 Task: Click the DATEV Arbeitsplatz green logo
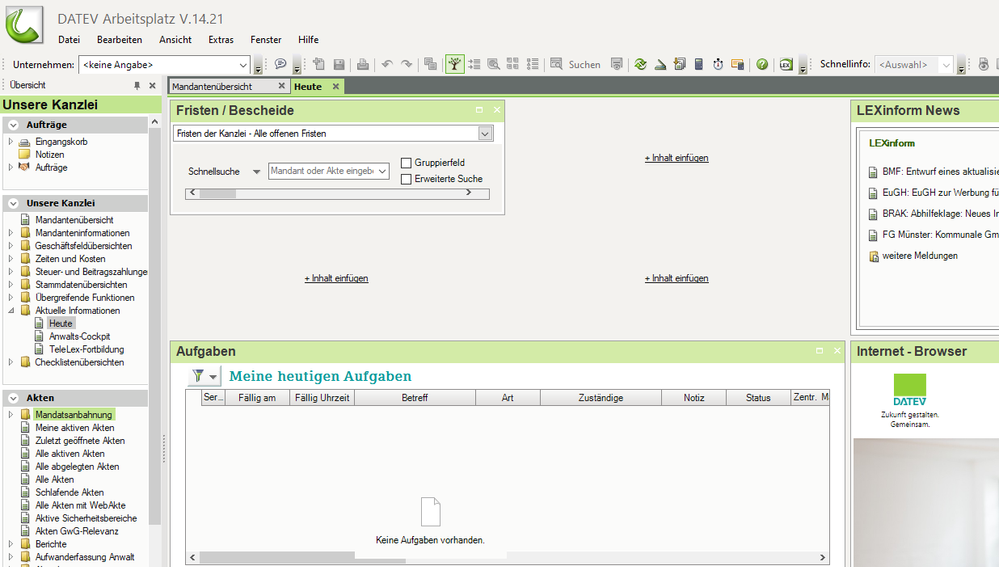pyautogui.click(x=24, y=24)
